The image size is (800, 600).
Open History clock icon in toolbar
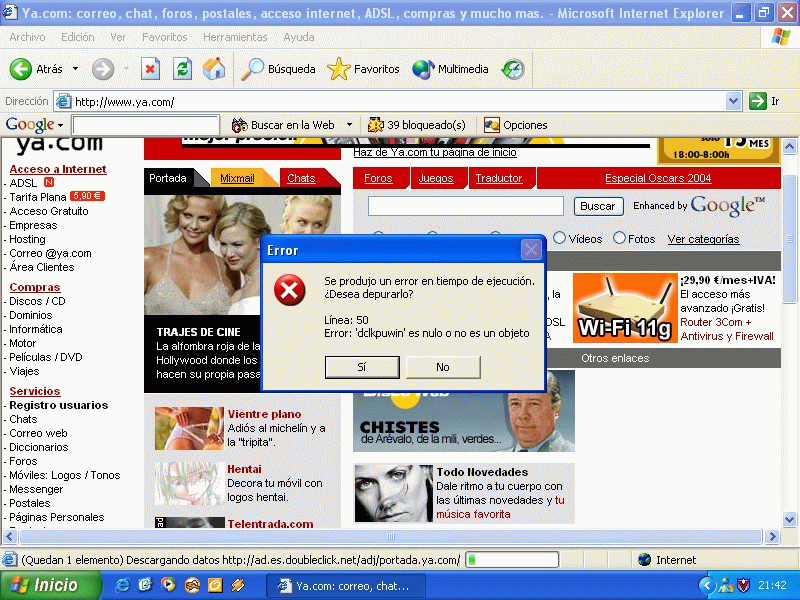pos(513,69)
